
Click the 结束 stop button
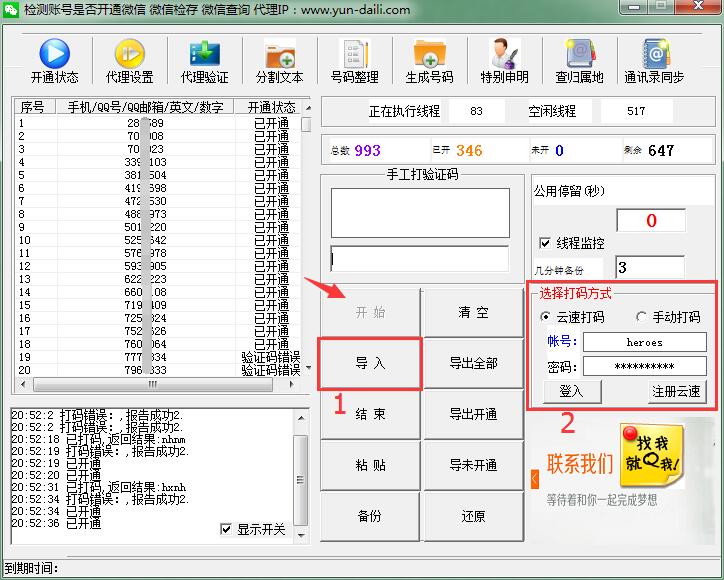point(370,414)
